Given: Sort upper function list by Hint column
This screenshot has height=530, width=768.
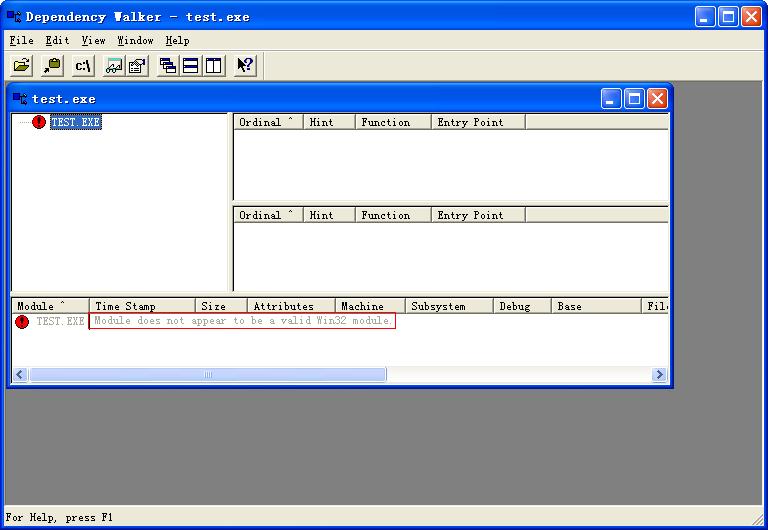Looking at the screenshot, I should pyautogui.click(x=329, y=122).
